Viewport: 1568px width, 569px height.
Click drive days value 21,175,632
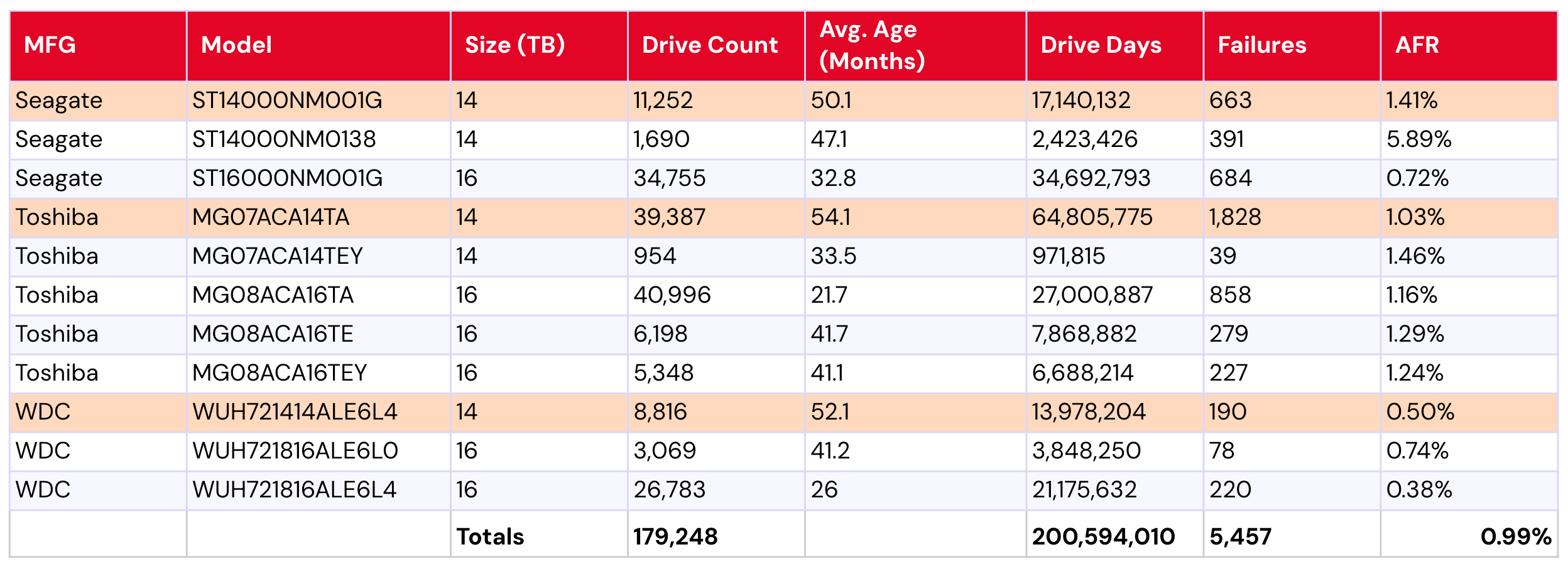pyautogui.click(x=1084, y=490)
